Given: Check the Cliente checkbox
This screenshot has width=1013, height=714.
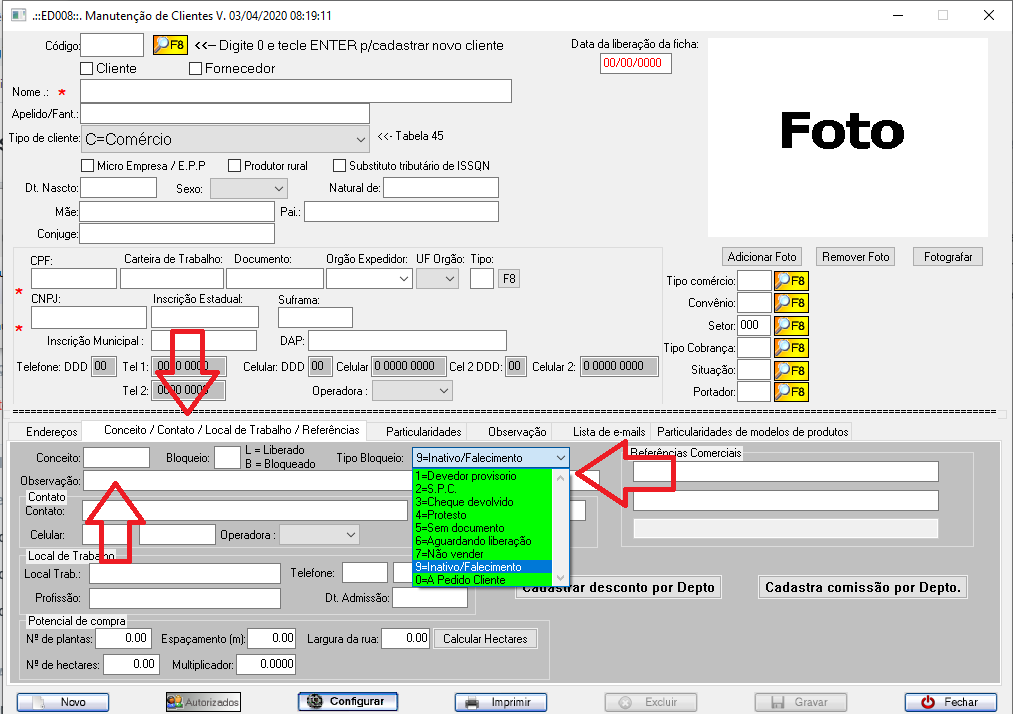Looking at the screenshot, I should (87, 69).
